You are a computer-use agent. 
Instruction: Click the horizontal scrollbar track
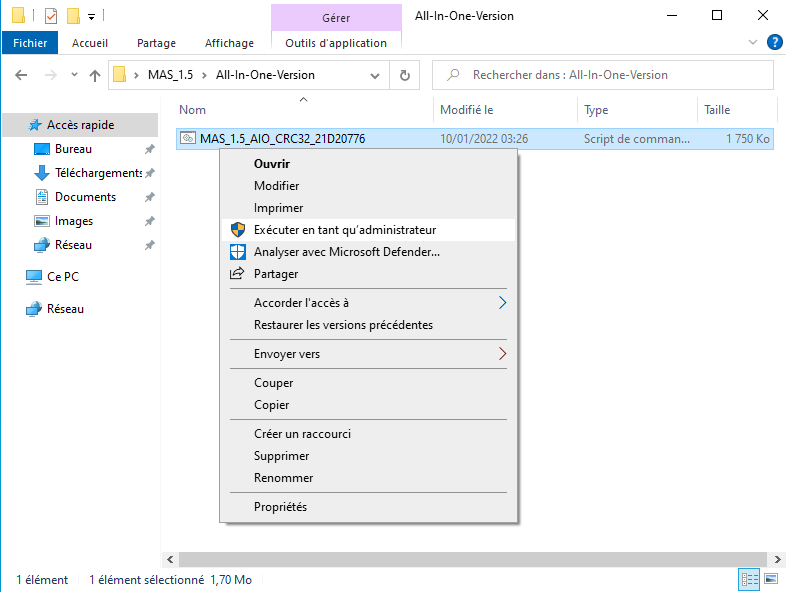pos(473,559)
